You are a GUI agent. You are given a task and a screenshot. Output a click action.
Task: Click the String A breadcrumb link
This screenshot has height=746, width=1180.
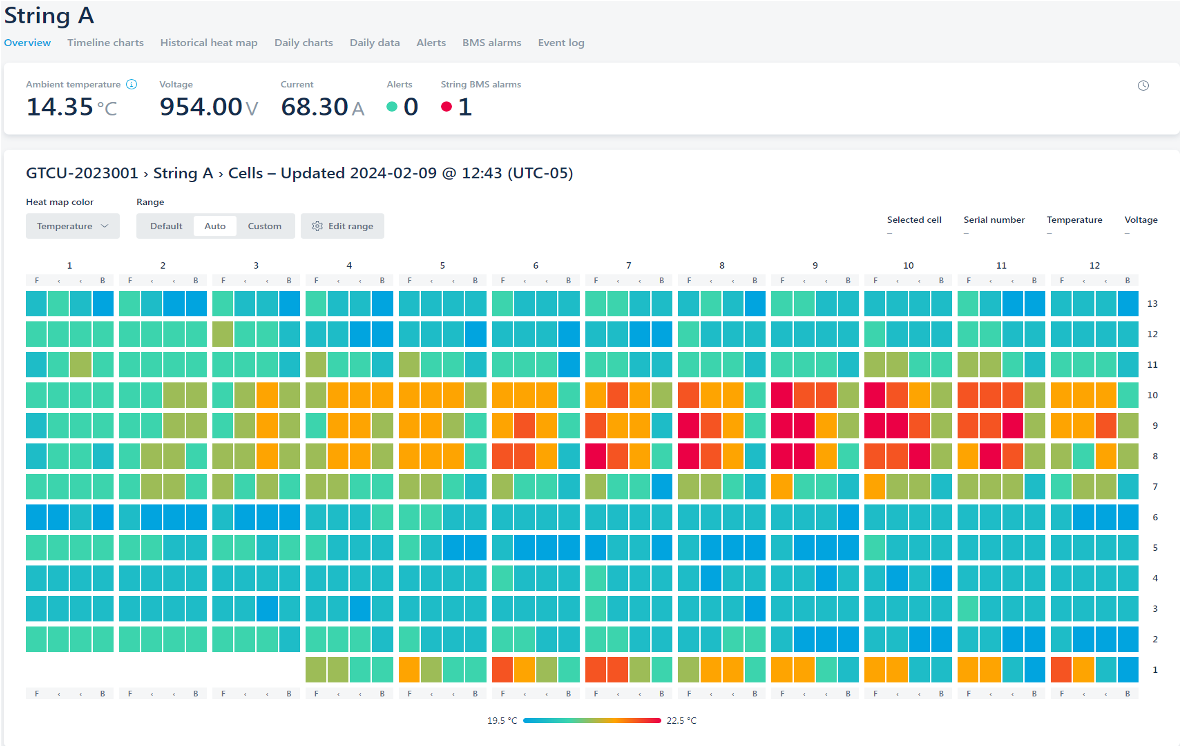point(183,173)
